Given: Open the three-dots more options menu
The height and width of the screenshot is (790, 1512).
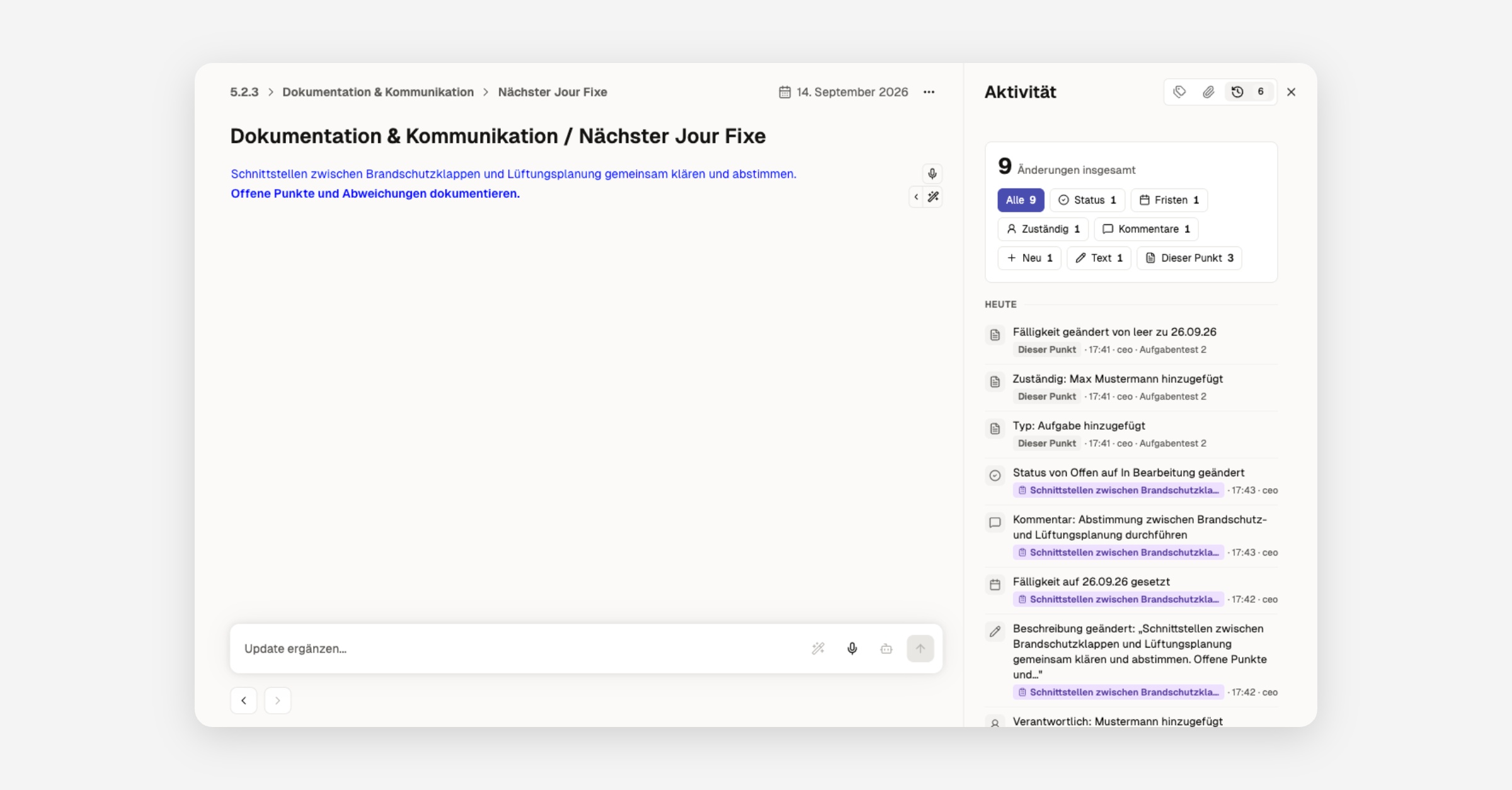Looking at the screenshot, I should [929, 92].
